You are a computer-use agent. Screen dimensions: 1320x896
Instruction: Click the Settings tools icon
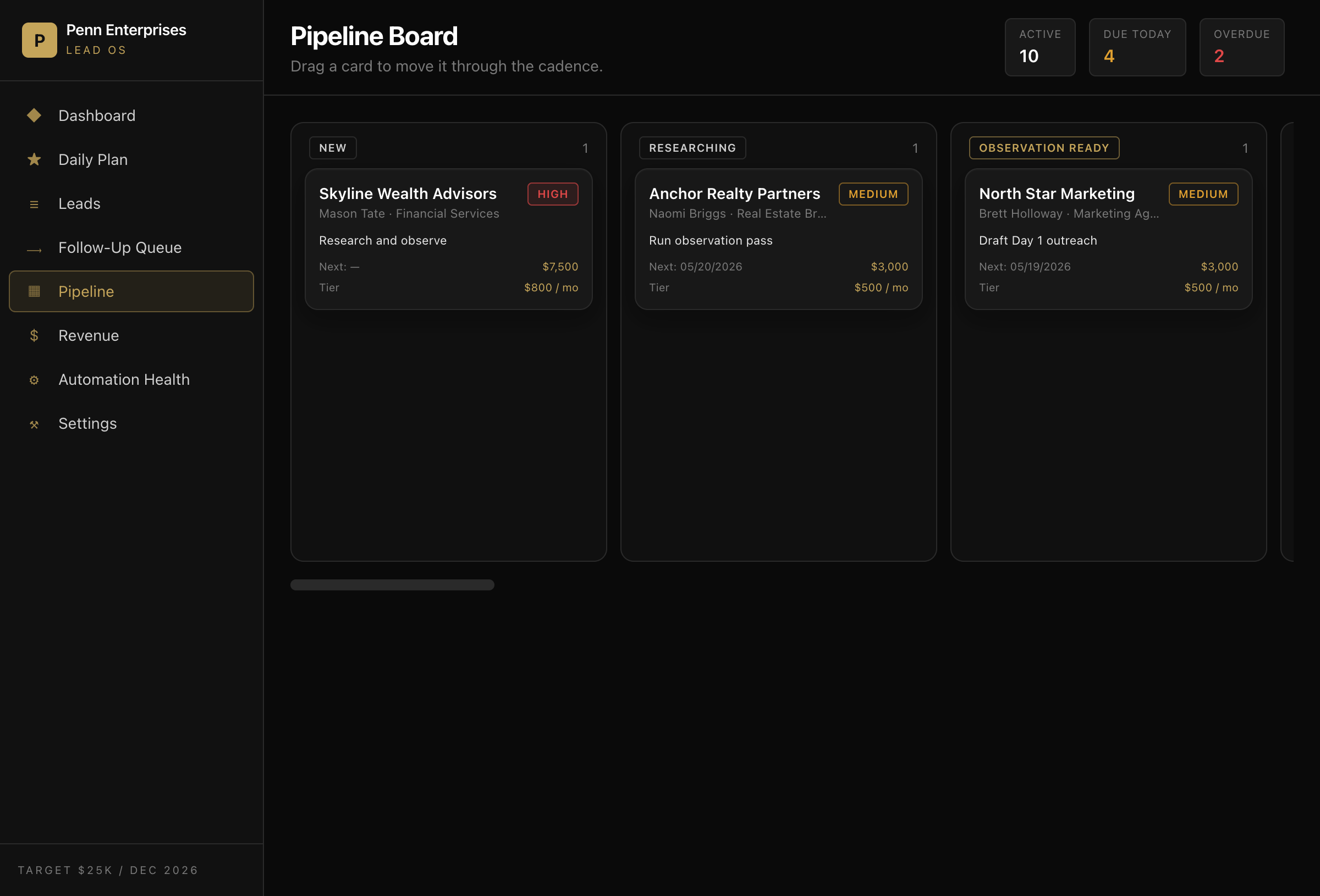pyautogui.click(x=34, y=424)
